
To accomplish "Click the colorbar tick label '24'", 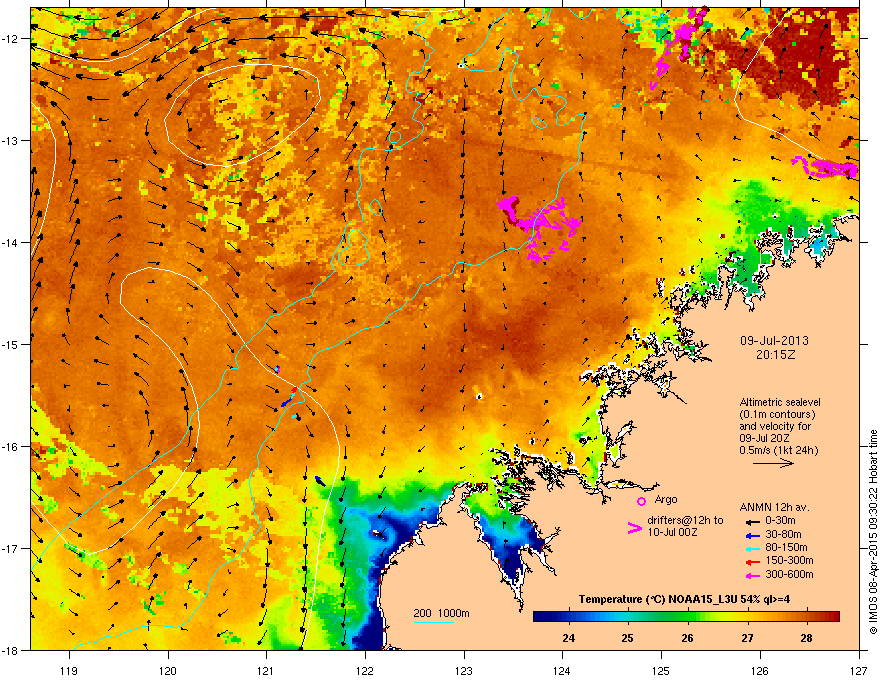I will point(569,638).
